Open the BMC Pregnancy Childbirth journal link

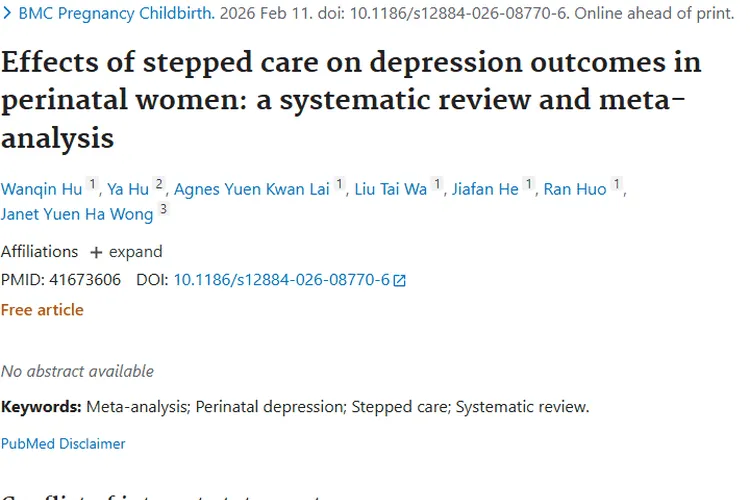pos(116,15)
